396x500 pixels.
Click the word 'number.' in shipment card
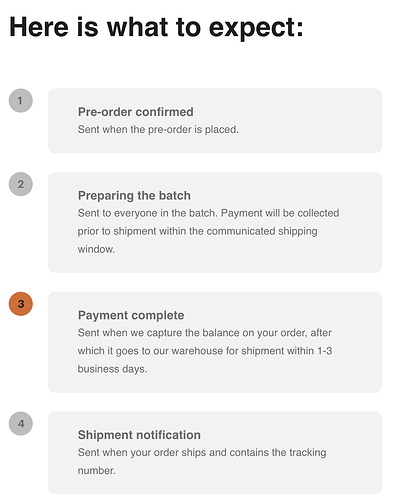coord(97,470)
